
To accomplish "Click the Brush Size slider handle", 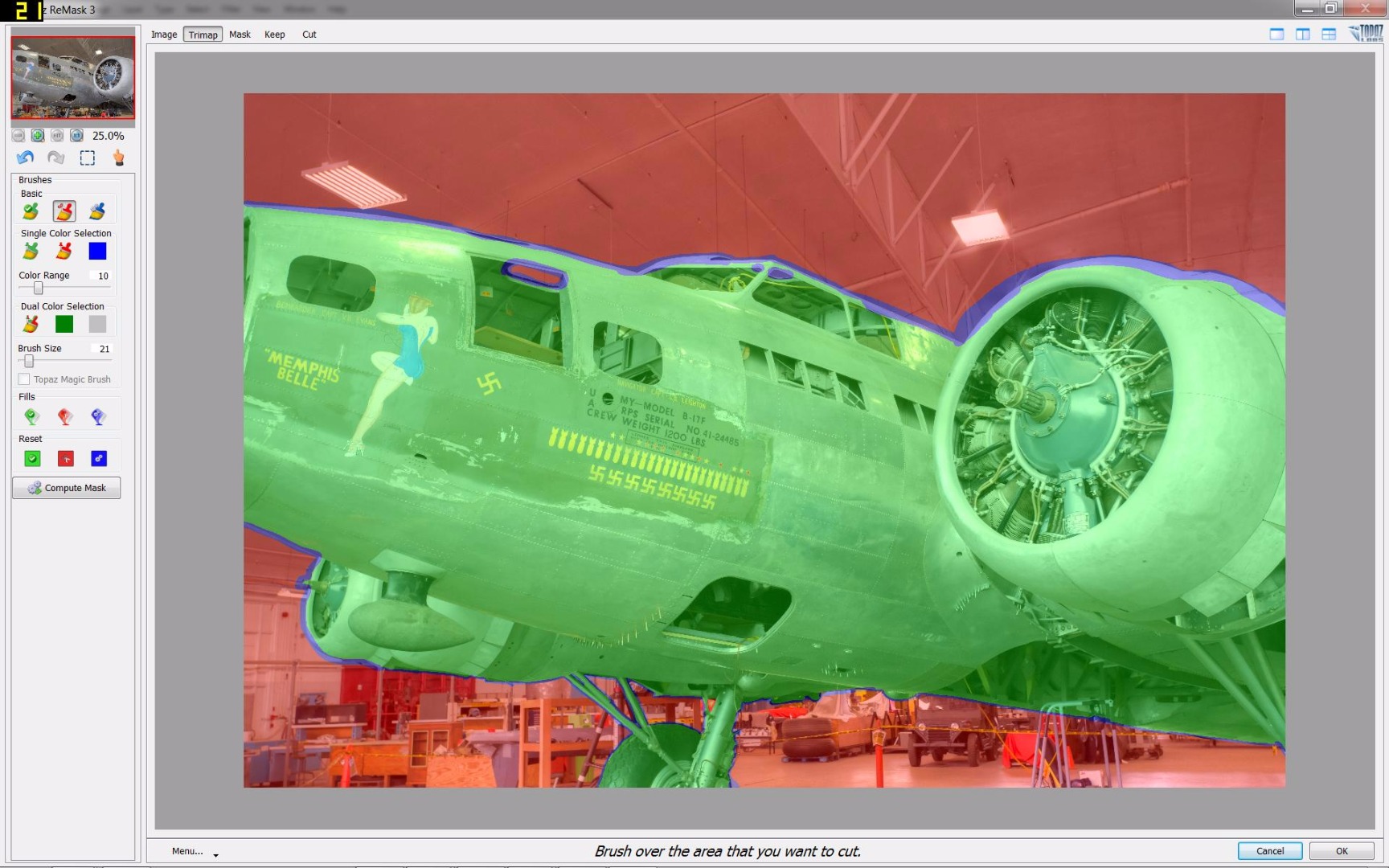I will pyautogui.click(x=29, y=361).
